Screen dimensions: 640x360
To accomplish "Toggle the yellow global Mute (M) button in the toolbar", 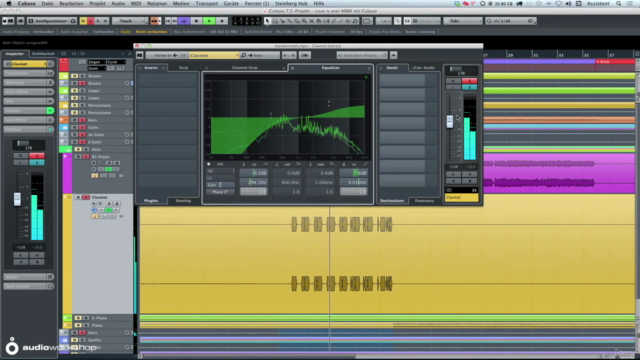I will pos(83,21).
